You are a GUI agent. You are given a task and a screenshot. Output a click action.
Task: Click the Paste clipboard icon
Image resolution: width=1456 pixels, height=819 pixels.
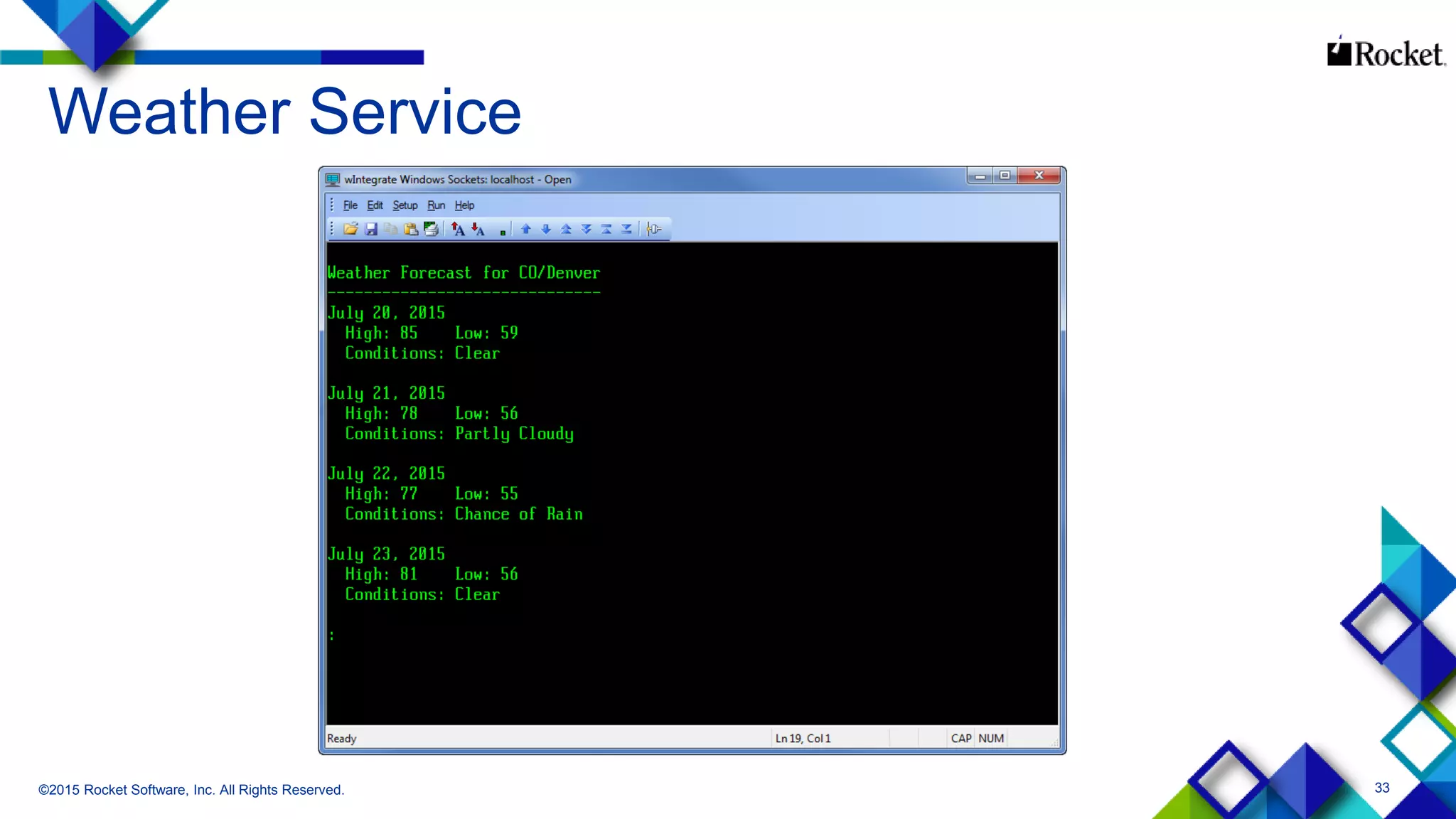[x=410, y=229]
